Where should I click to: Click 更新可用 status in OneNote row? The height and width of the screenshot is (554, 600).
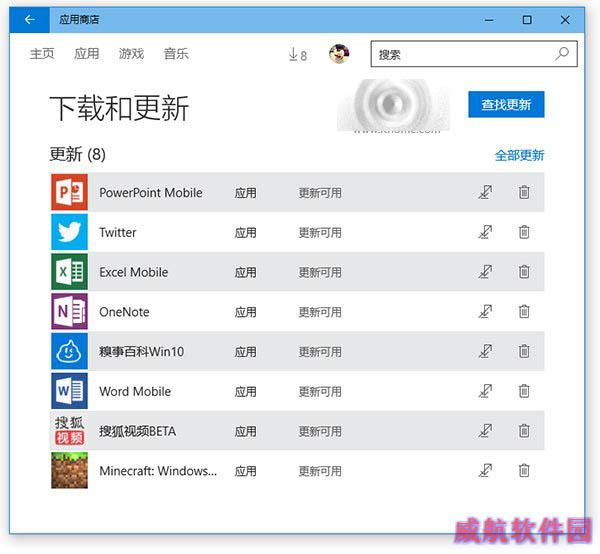point(320,312)
